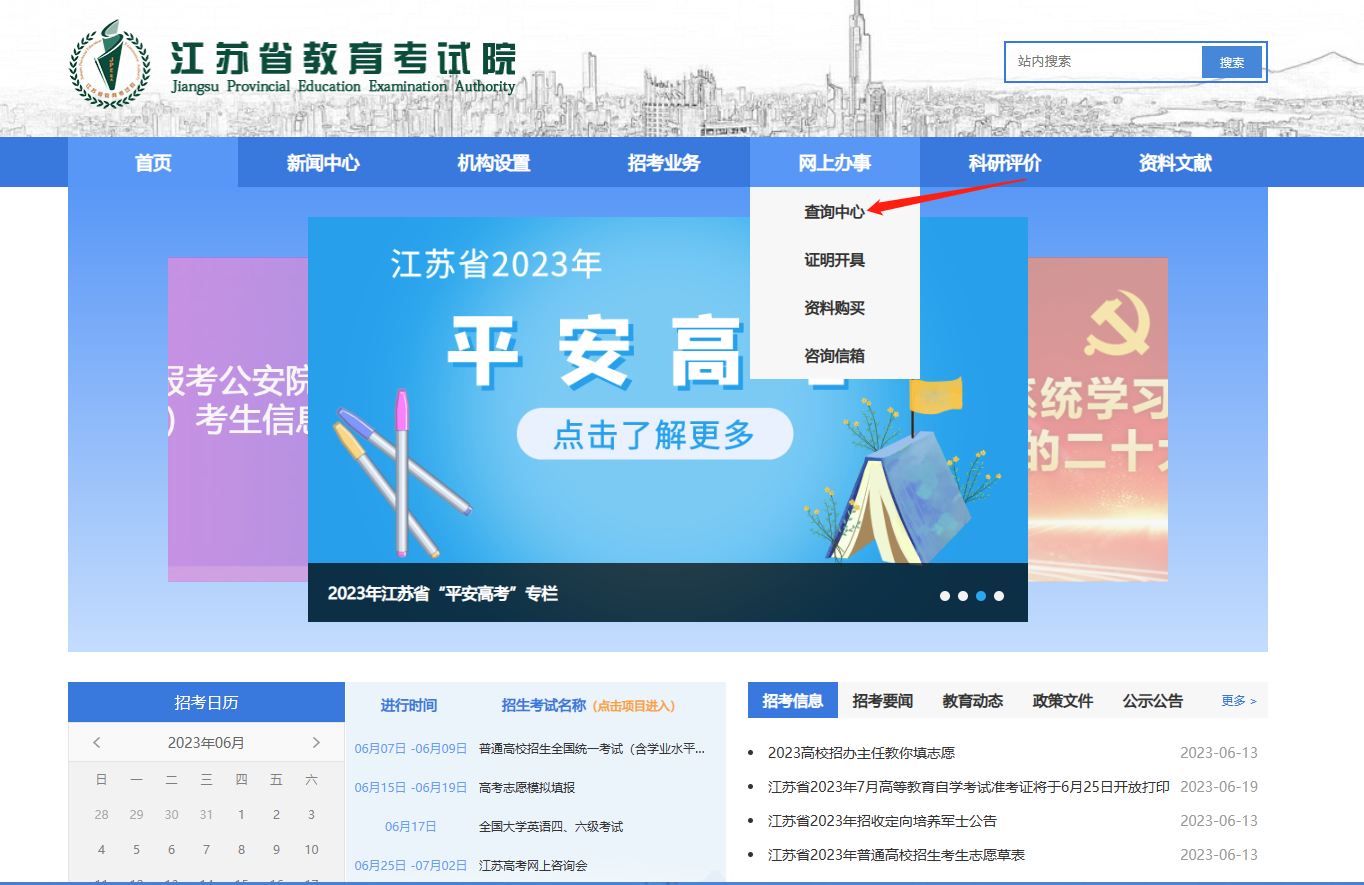
Task: Open the 网上办事 navigation menu
Action: click(835, 163)
